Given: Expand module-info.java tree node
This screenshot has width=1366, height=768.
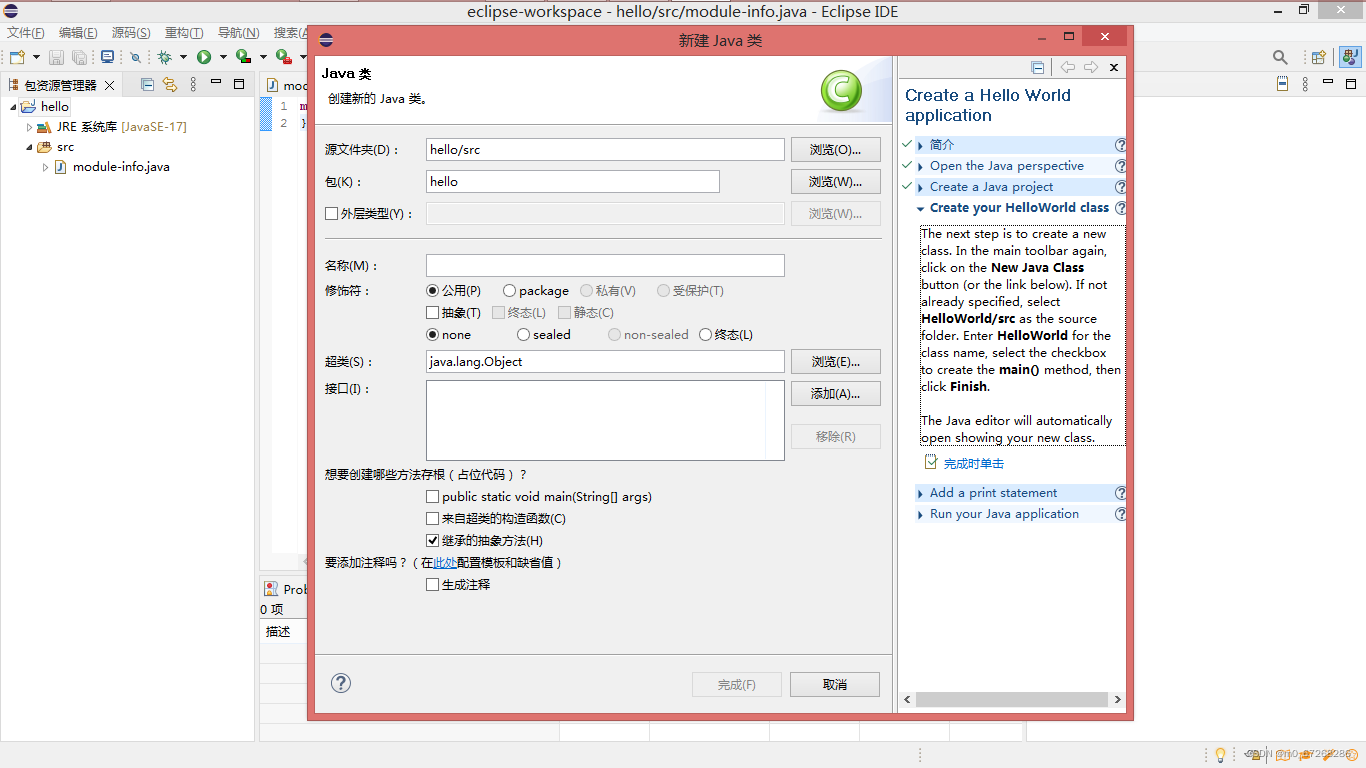Looking at the screenshot, I should point(45,167).
